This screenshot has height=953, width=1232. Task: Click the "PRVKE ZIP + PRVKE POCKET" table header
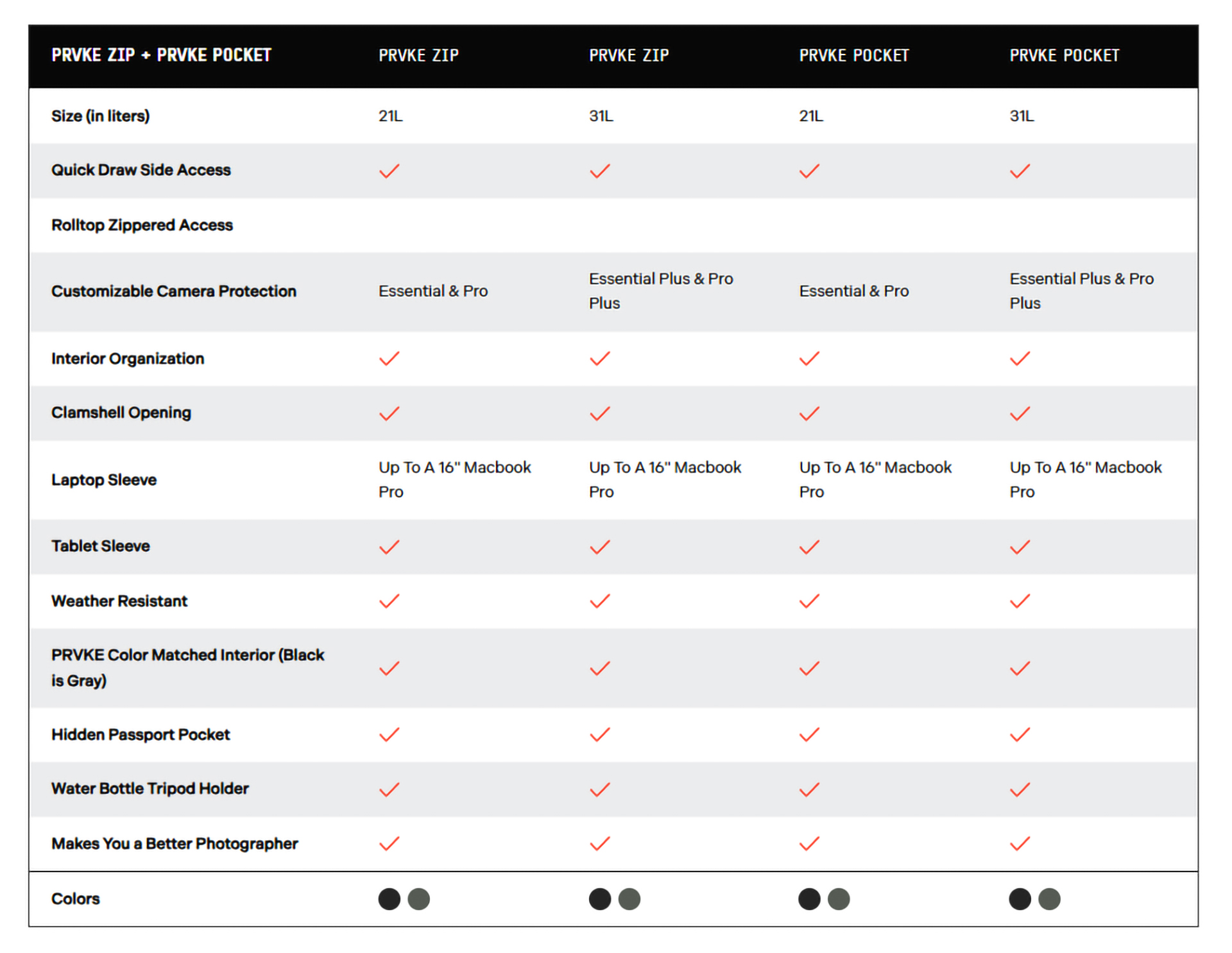[x=161, y=56]
